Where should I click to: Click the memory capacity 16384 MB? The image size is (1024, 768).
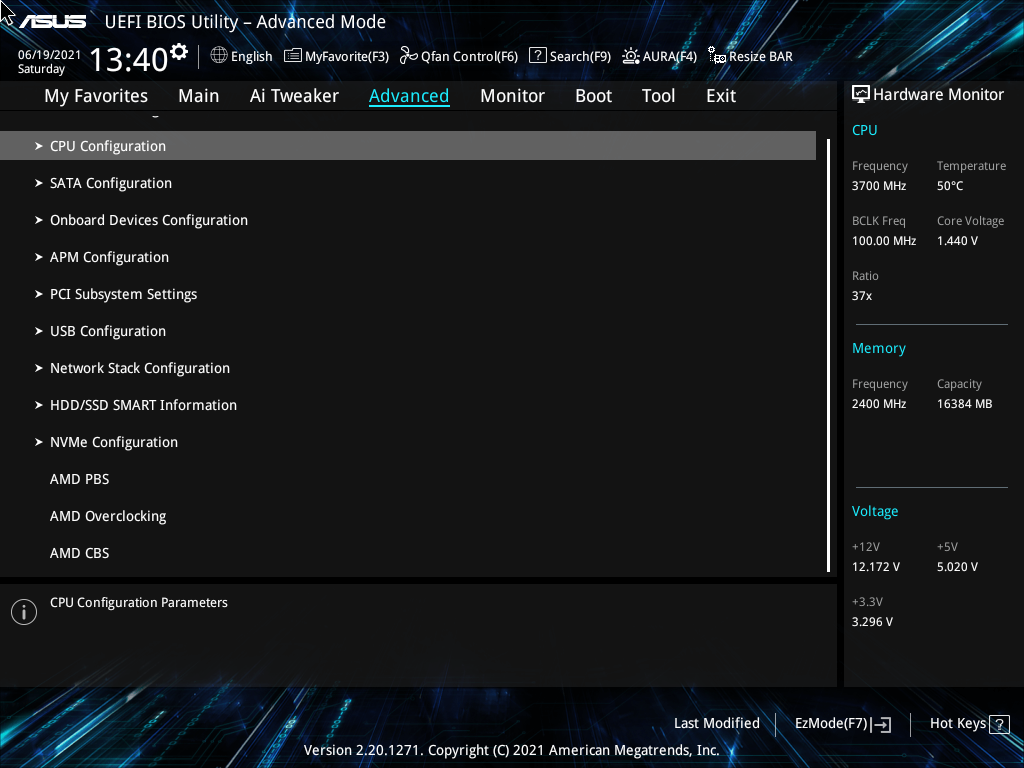[x=964, y=404]
